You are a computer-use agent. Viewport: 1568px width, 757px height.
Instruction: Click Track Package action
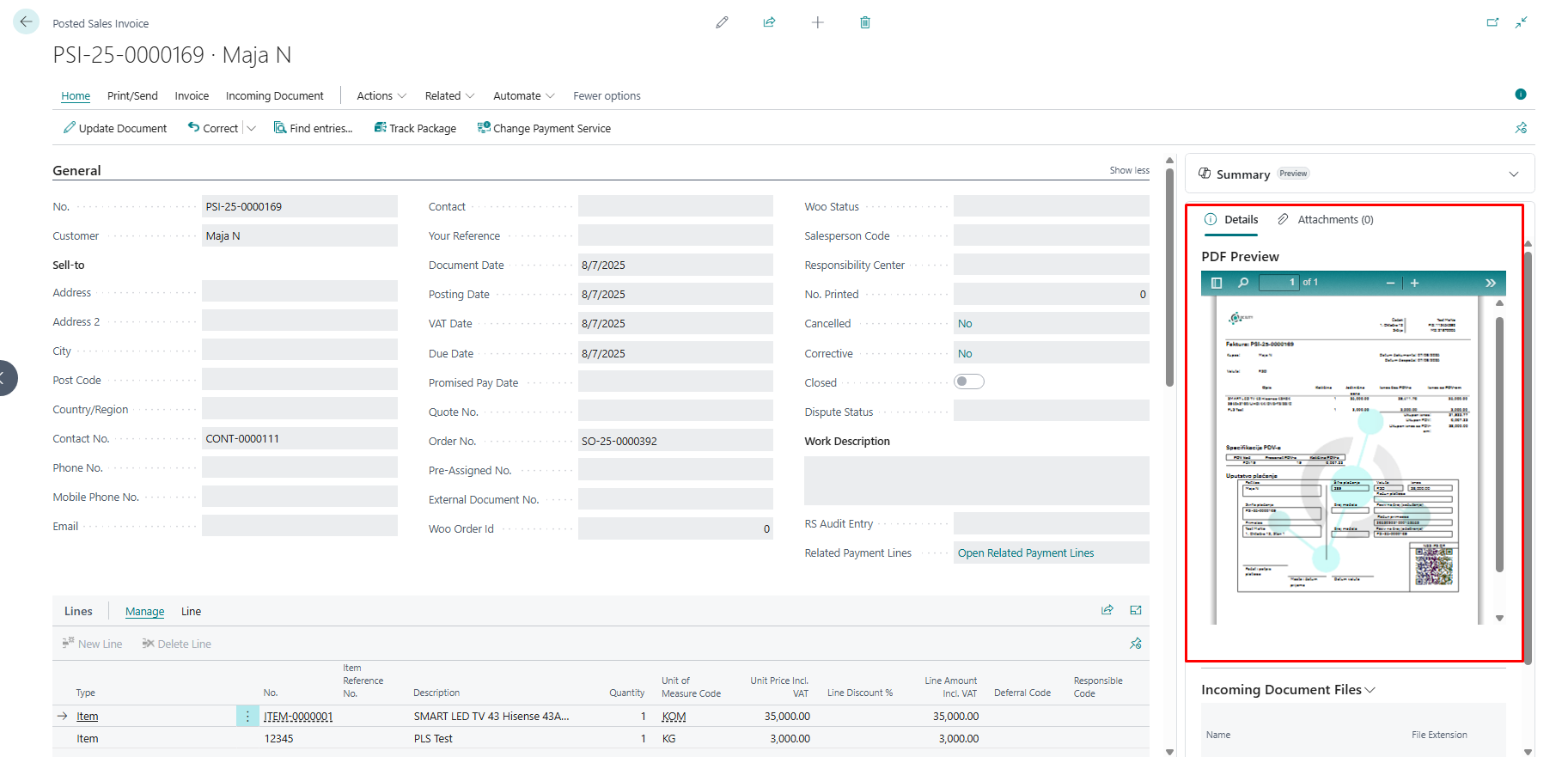click(x=415, y=128)
